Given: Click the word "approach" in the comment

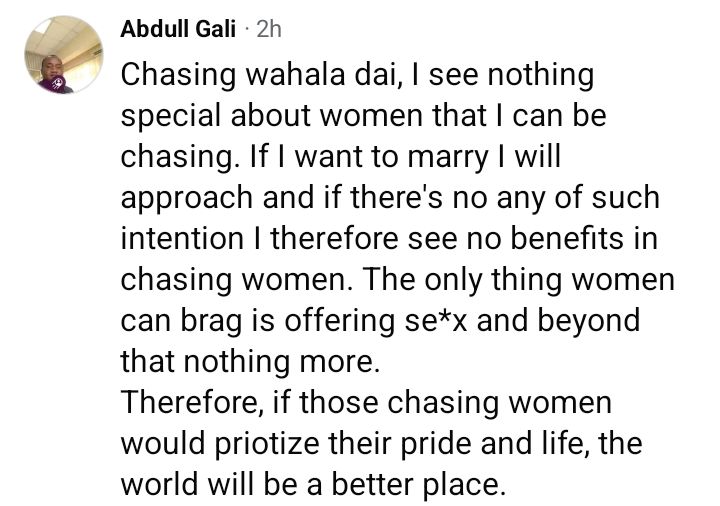Looking at the screenshot, I should [185, 198].
